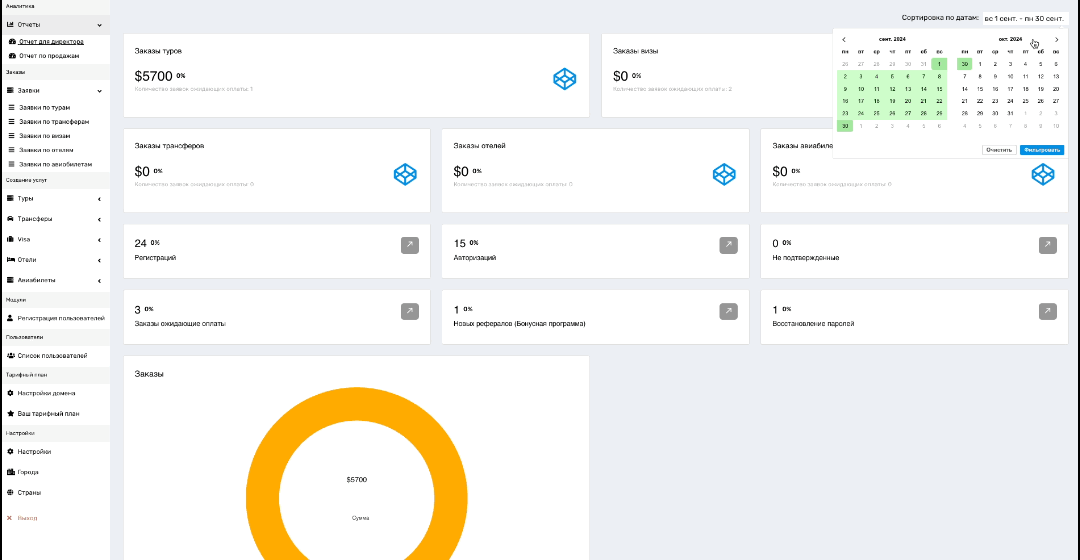Select October 15 in the calendar
This screenshot has height=560, width=1080.
pyautogui.click(x=980, y=88)
